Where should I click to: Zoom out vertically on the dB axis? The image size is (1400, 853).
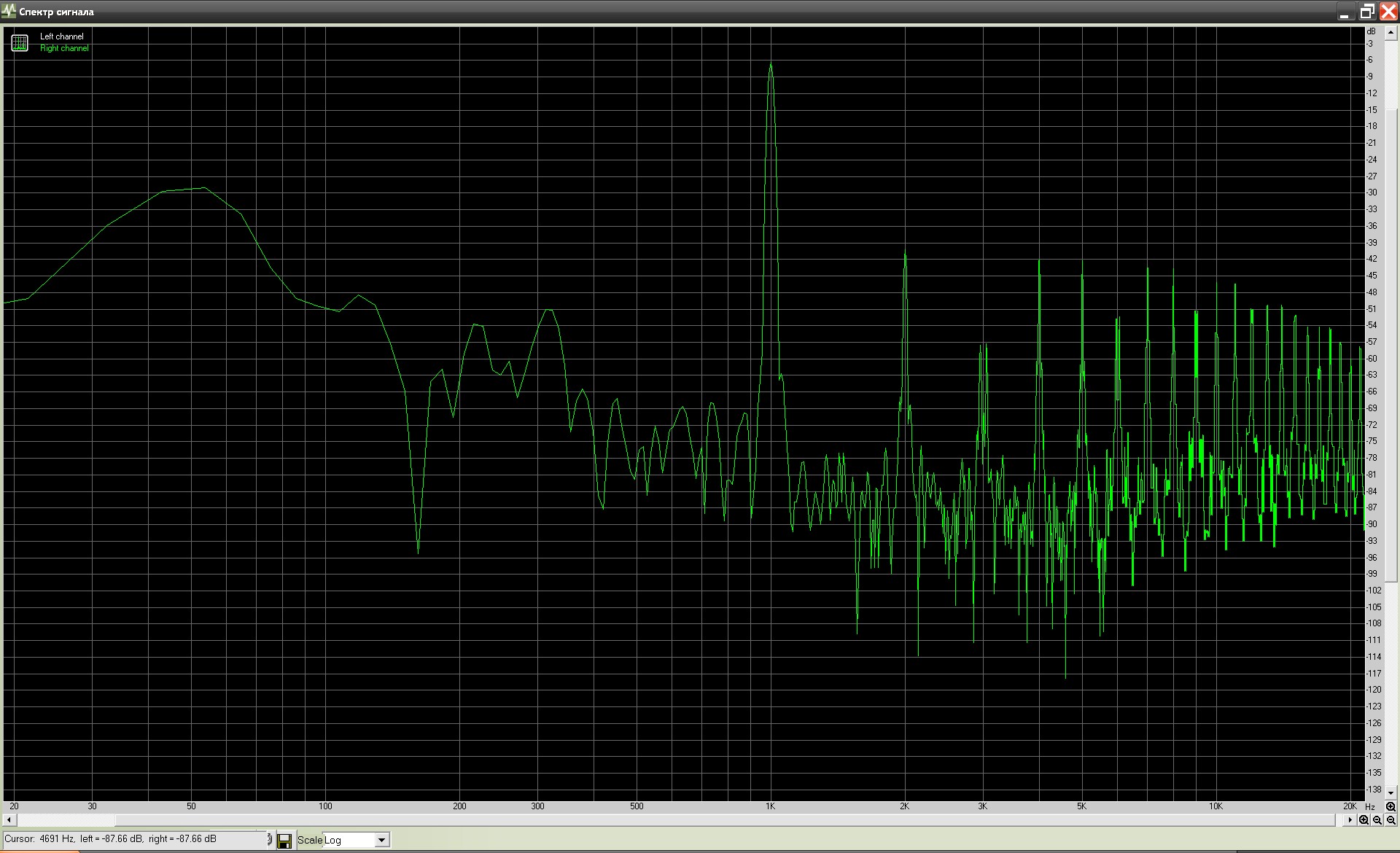[x=1391, y=819]
